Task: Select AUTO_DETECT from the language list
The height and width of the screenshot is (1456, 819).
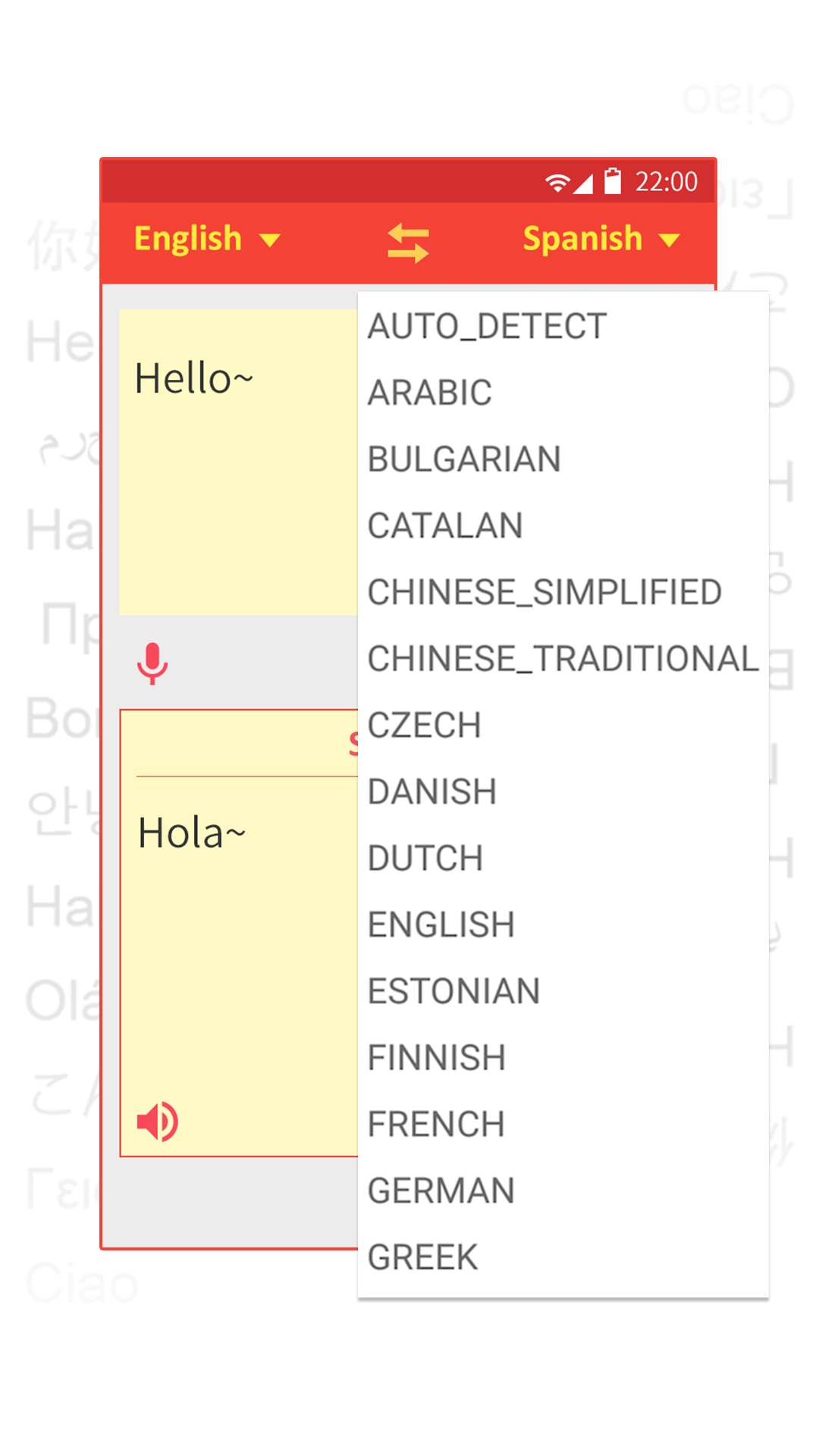Action: [485, 326]
